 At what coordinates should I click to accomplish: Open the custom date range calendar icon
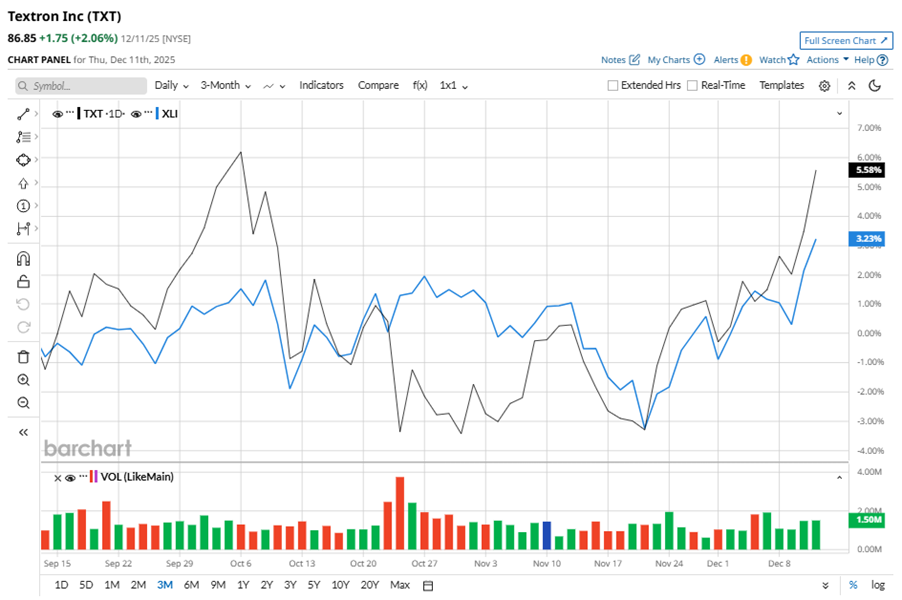click(x=427, y=586)
